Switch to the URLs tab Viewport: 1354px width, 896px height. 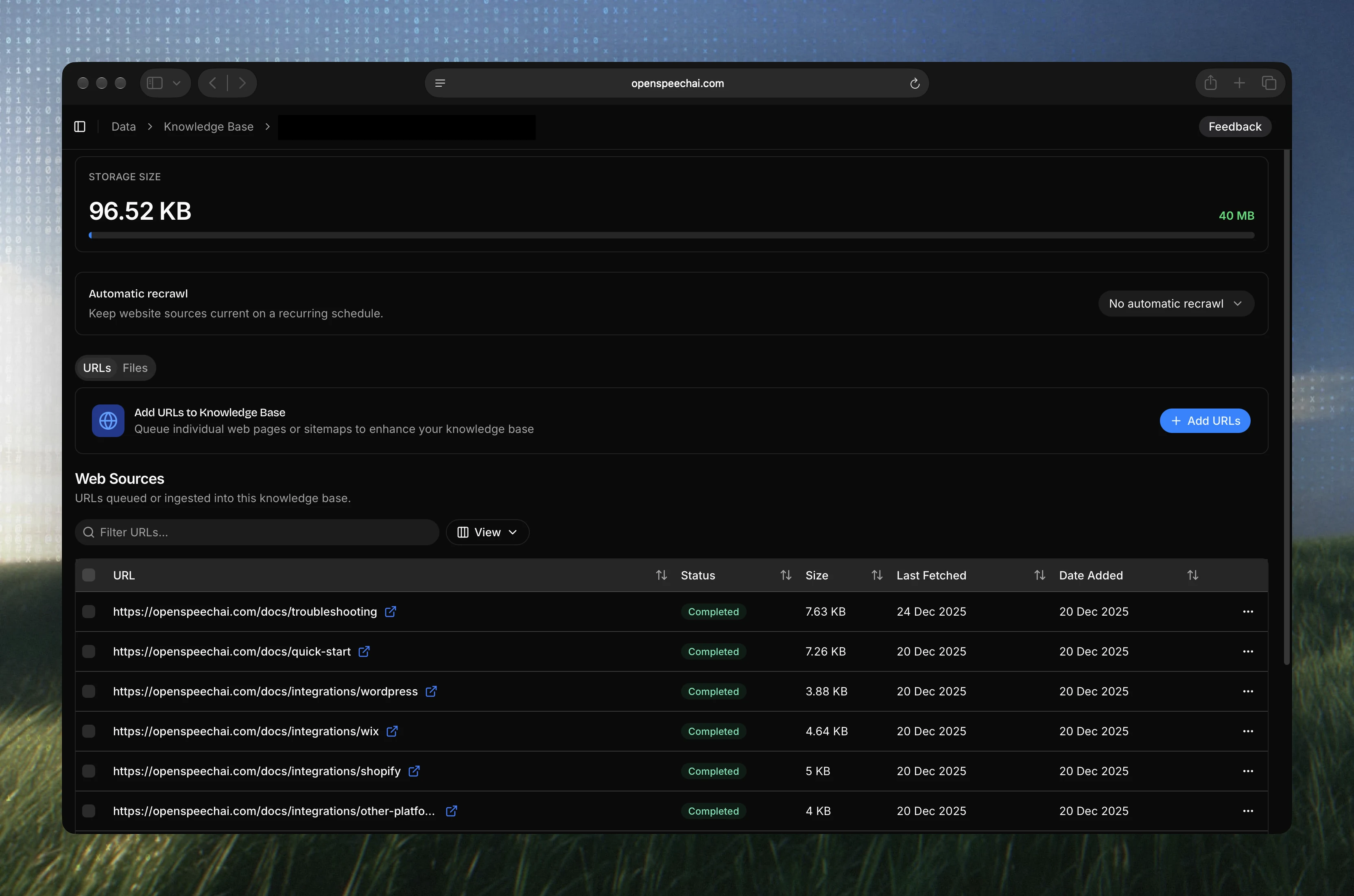pyautogui.click(x=97, y=368)
